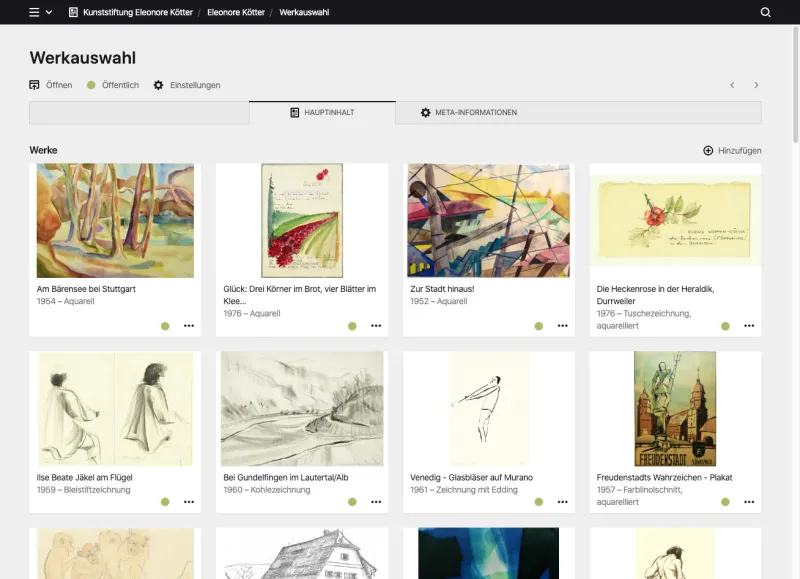Click the green dot on Freudenstadts Wahrzeichen card
Viewport: 800px width, 579px height.
point(726,501)
